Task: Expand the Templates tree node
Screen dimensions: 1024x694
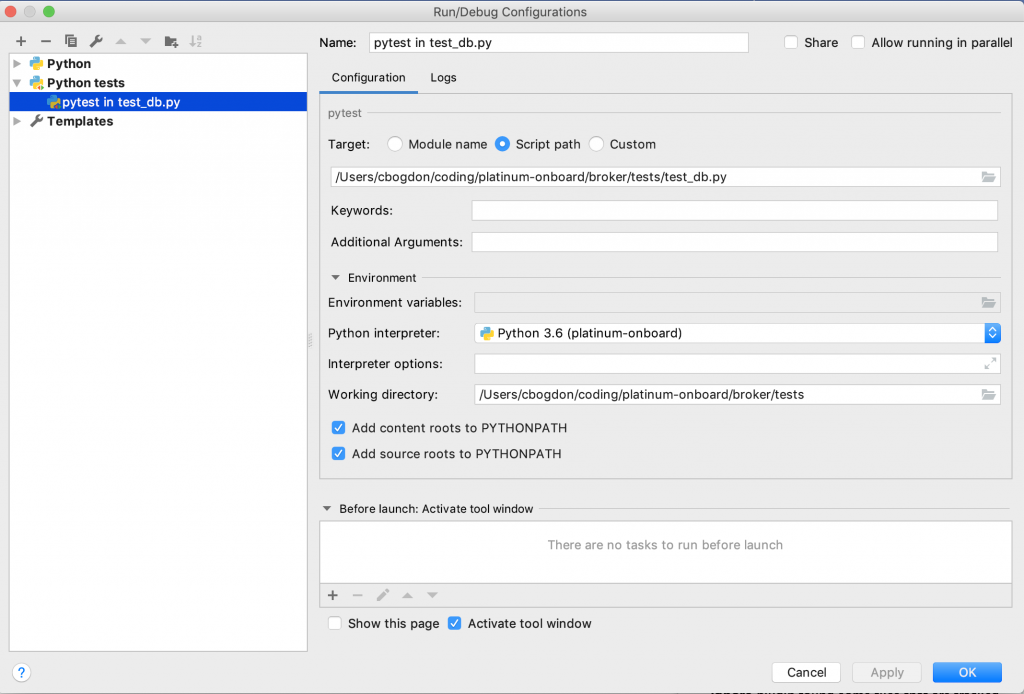Action: [x=16, y=121]
